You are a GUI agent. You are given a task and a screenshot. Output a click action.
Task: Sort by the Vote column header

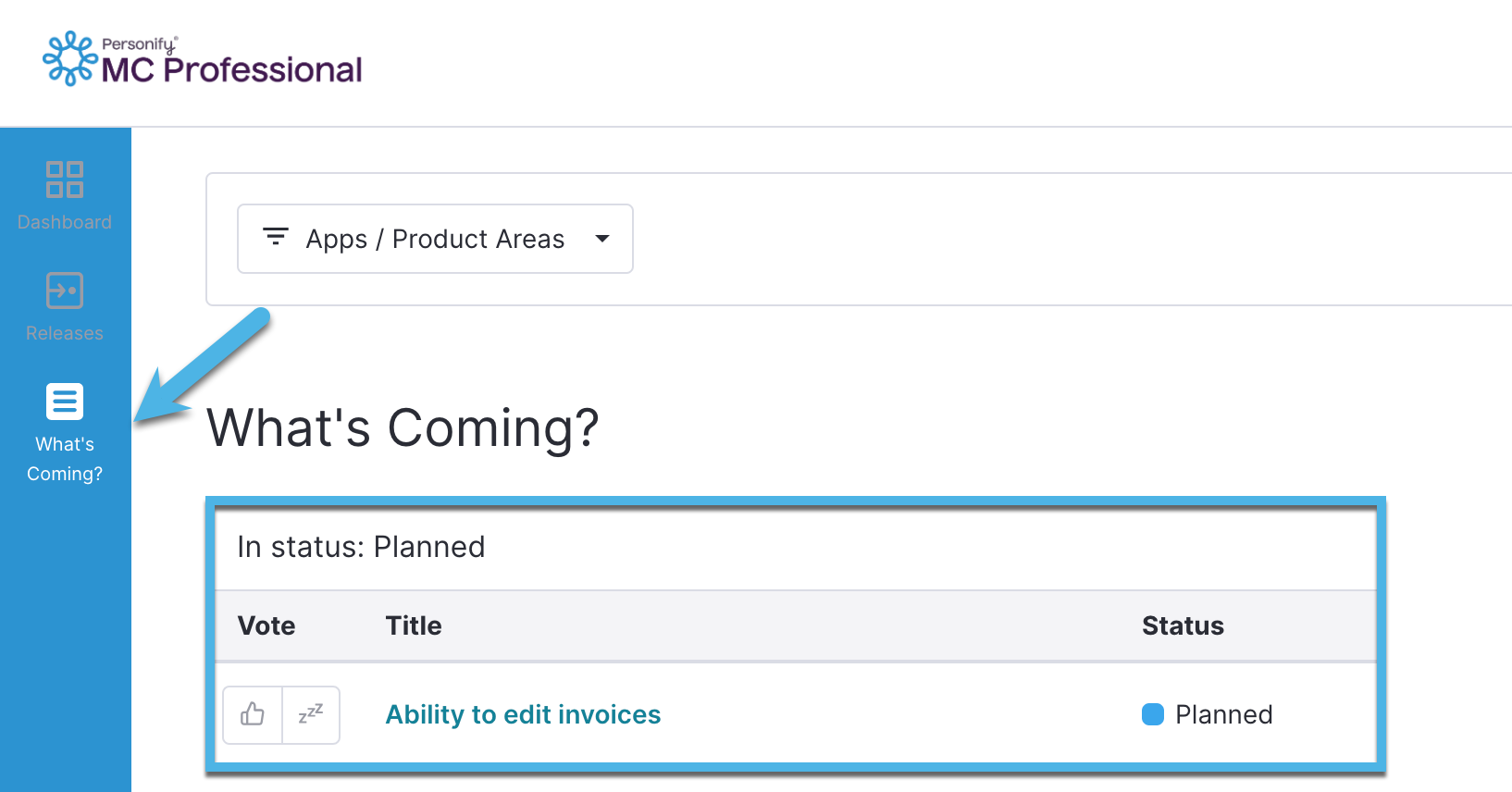point(266,625)
